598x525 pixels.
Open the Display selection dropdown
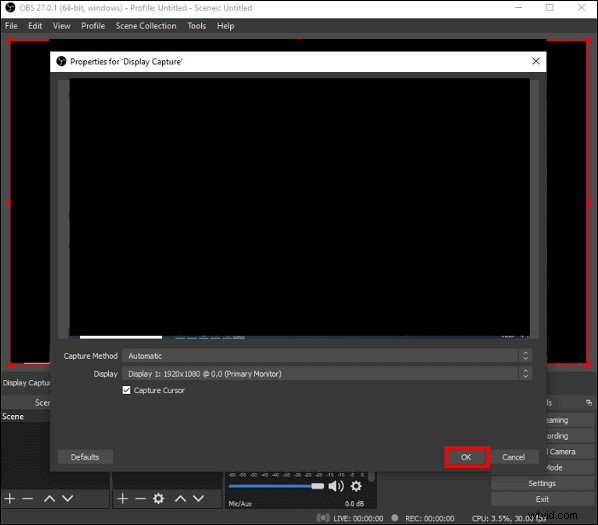click(327, 374)
